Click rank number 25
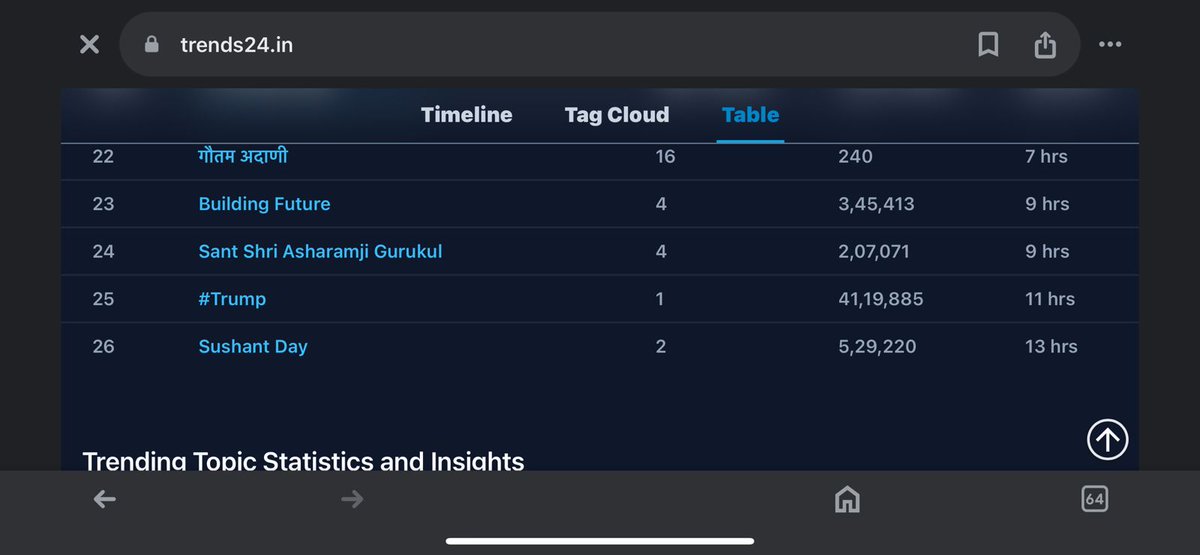Image resolution: width=1200 pixels, height=555 pixels. pyautogui.click(x=103, y=299)
